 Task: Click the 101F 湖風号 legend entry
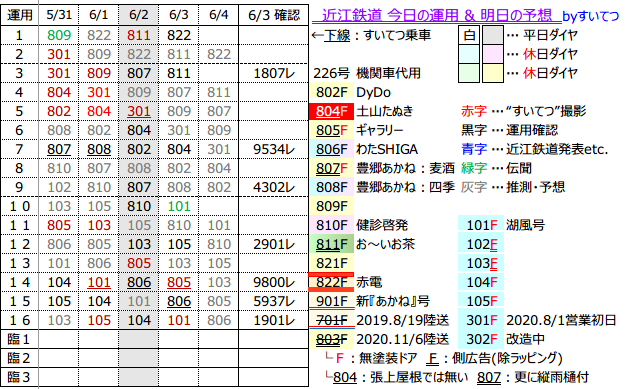pyautogui.click(x=502, y=226)
